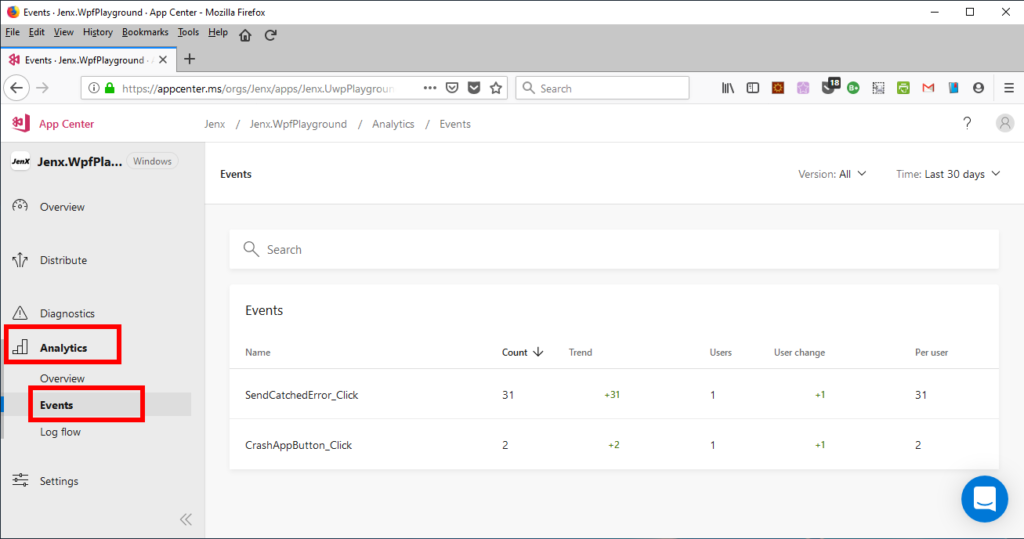The height and width of the screenshot is (539, 1024).
Task: Open the Help menu
Action: click(218, 32)
